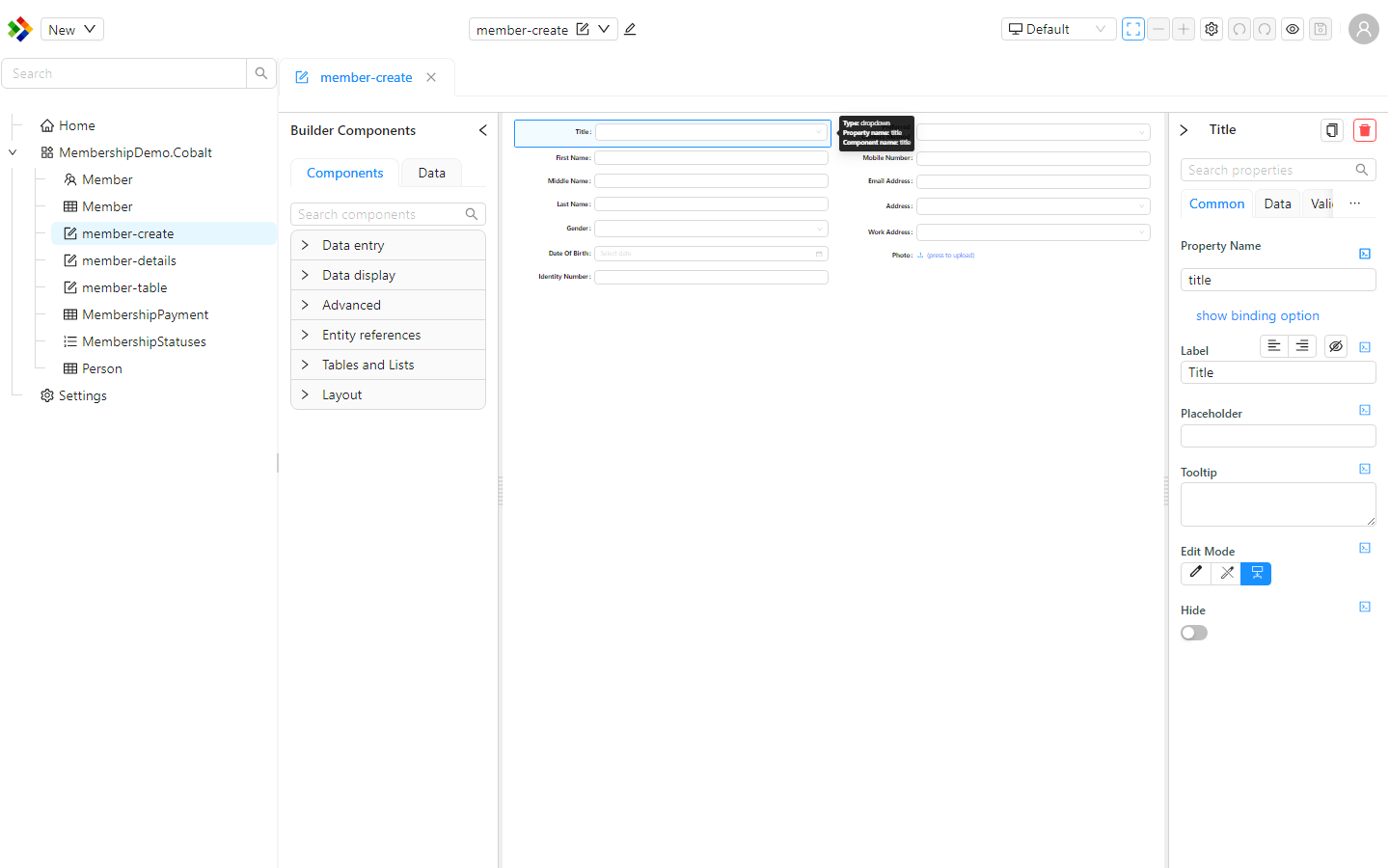Open Date Of Birth date picker
Image resolution: width=1389 pixels, height=868 pixels.
(712, 254)
